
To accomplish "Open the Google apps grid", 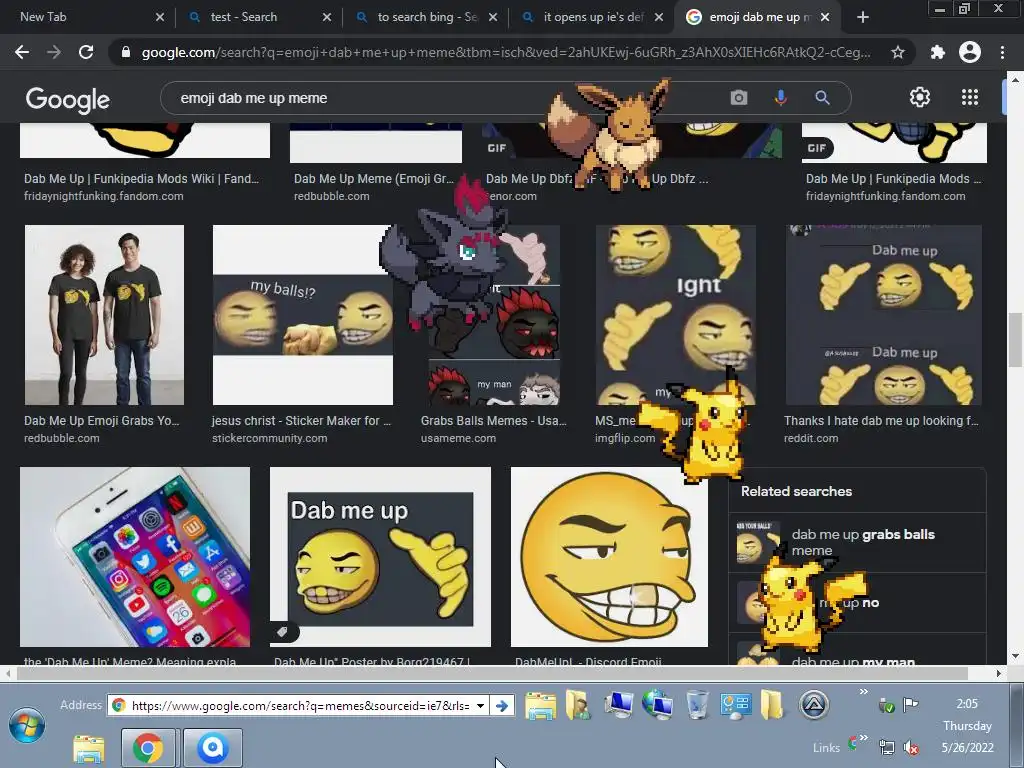I will click(x=970, y=97).
